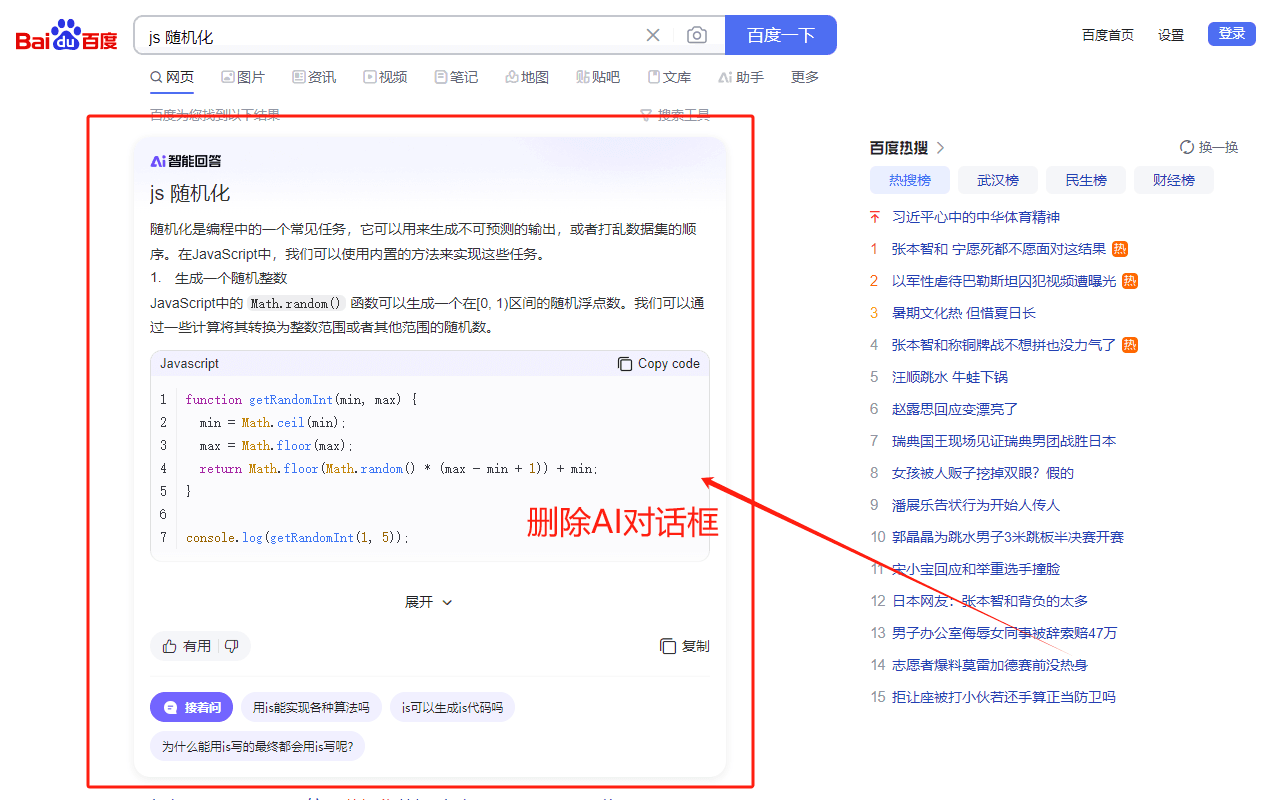
Task: Click the 百度首页 link
Action: click(x=1108, y=35)
